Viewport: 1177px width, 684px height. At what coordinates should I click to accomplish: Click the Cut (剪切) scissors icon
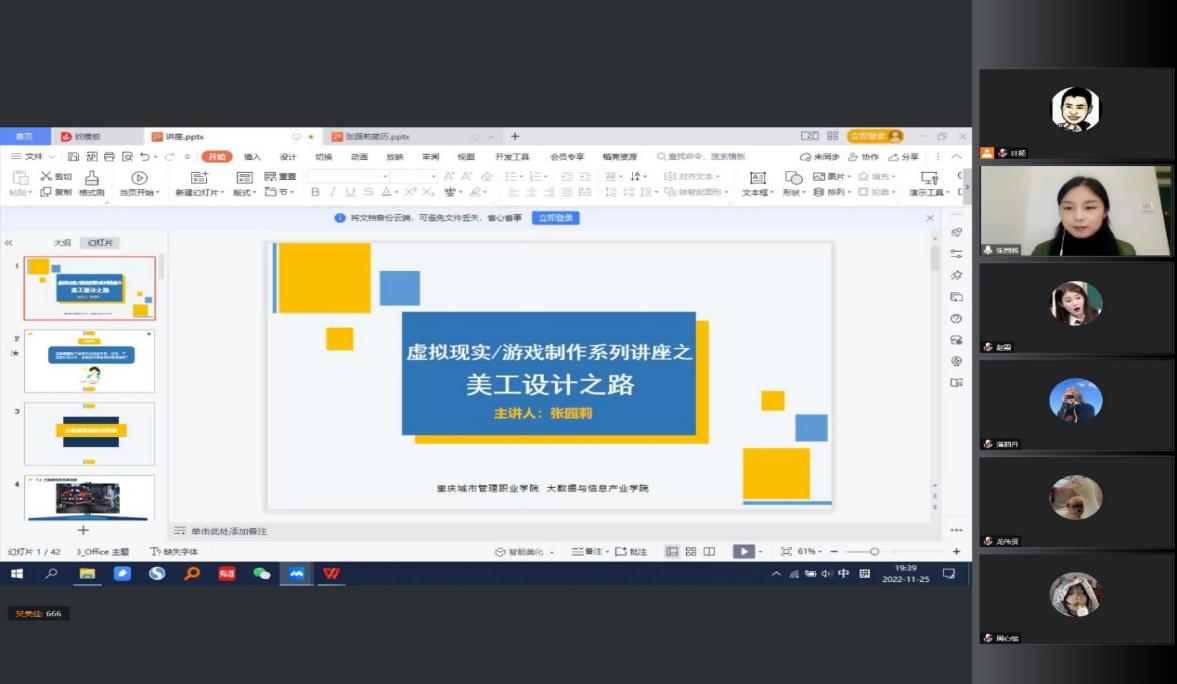47,176
